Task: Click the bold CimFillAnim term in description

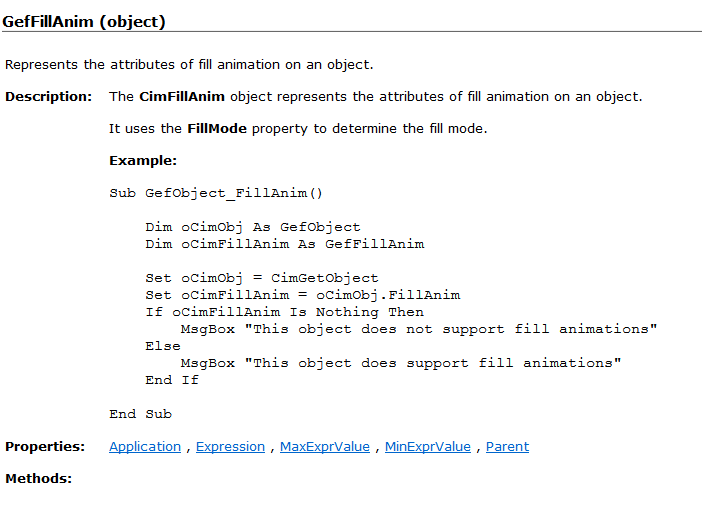Action: click(x=182, y=97)
